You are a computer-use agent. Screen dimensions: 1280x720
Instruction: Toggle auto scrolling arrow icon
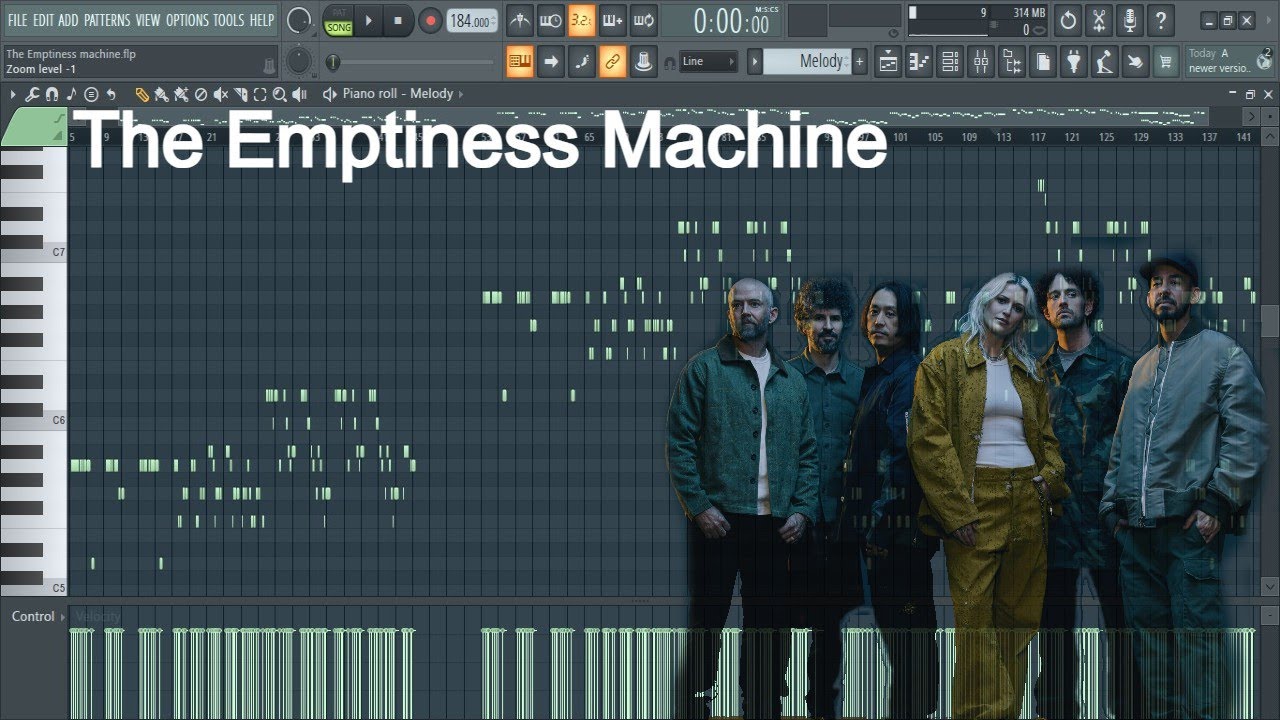550,61
